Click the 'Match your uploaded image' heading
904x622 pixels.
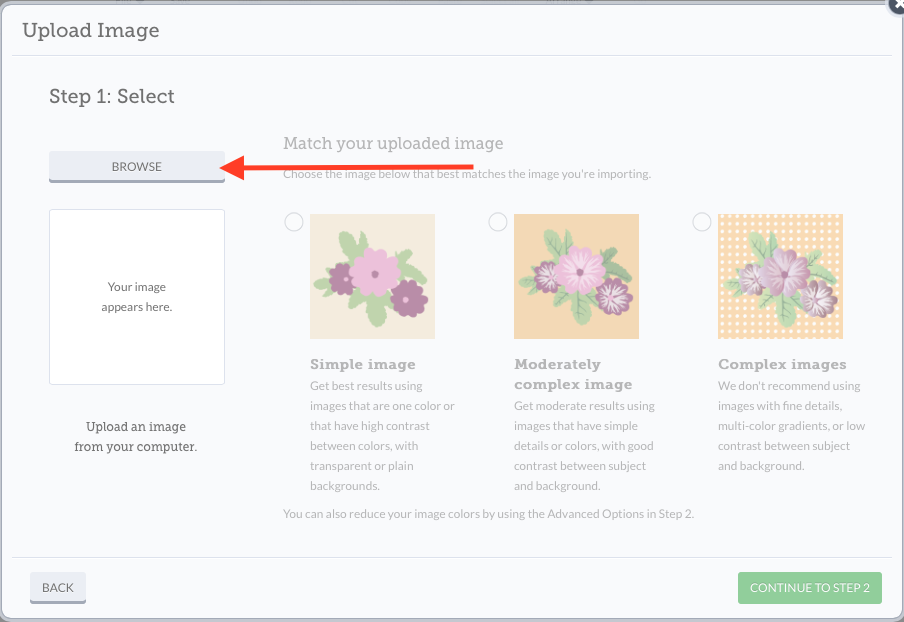point(393,143)
